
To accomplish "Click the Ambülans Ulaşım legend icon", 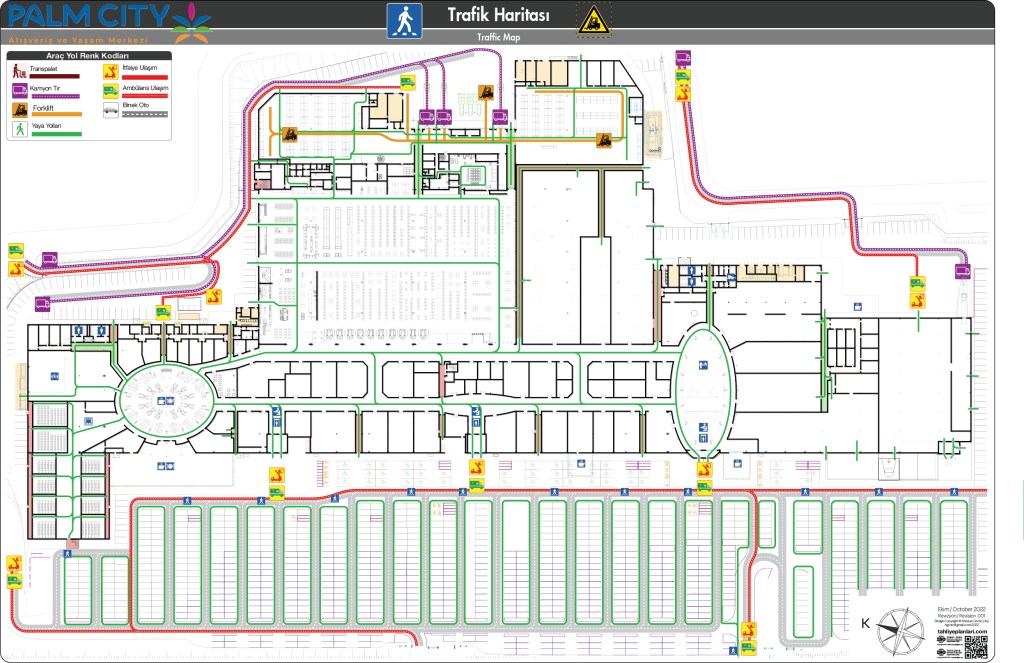I will coord(111,90).
